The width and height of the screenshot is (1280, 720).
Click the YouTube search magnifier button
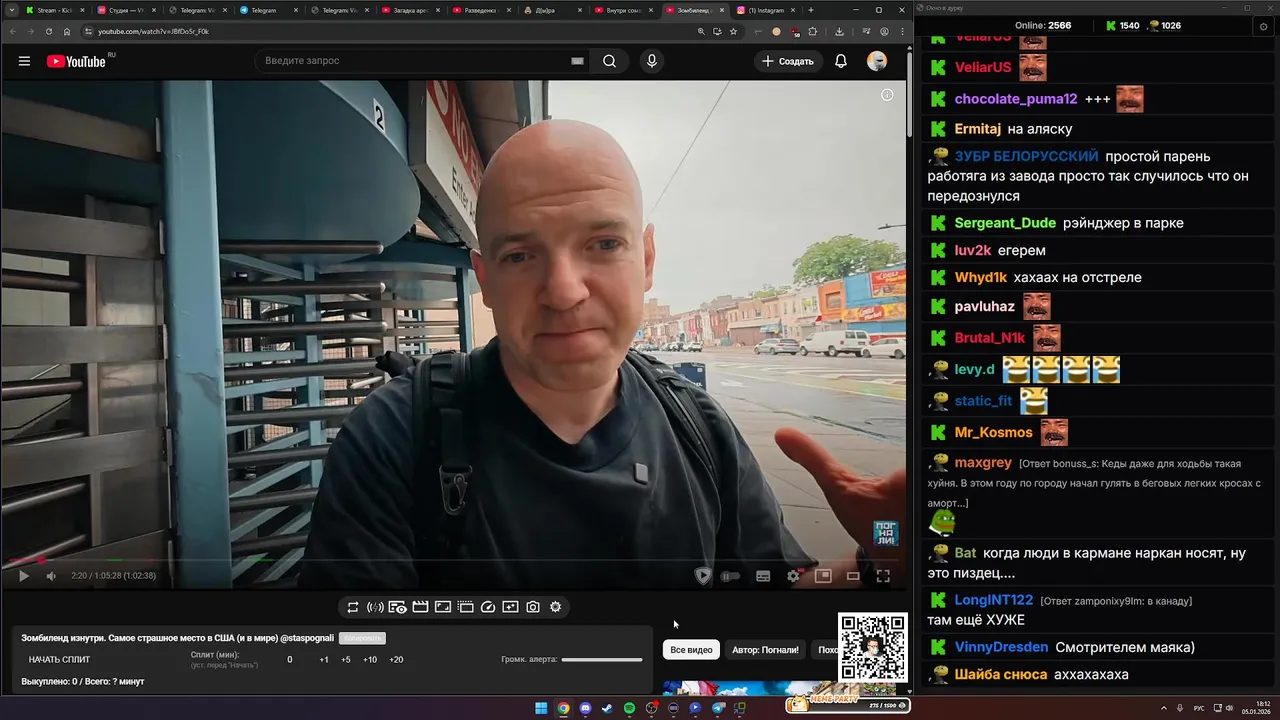click(x=609, y=61)
